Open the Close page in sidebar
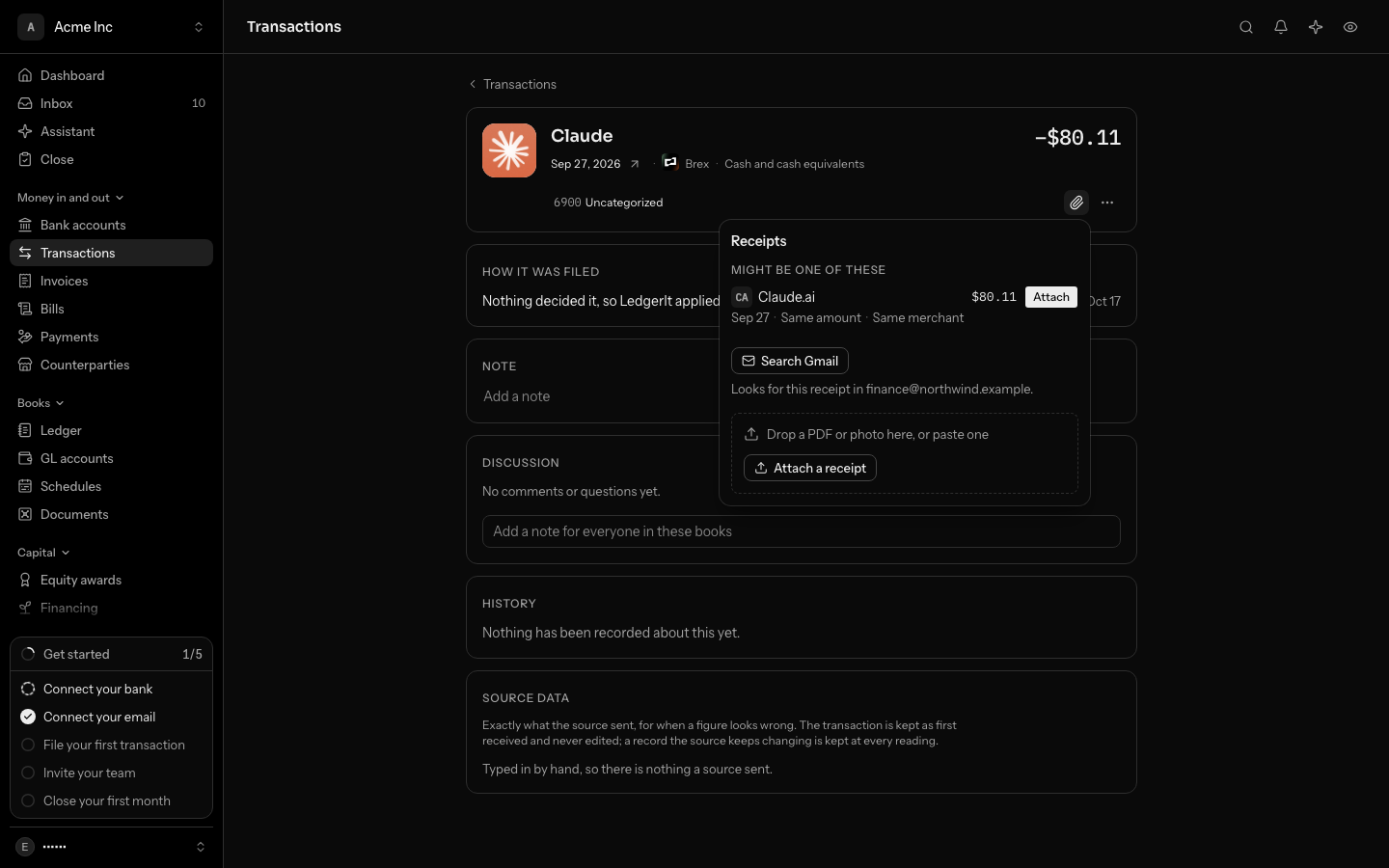Image resolution: width=1389 pixels, height=868 pixels. click(x=111, y=159)
